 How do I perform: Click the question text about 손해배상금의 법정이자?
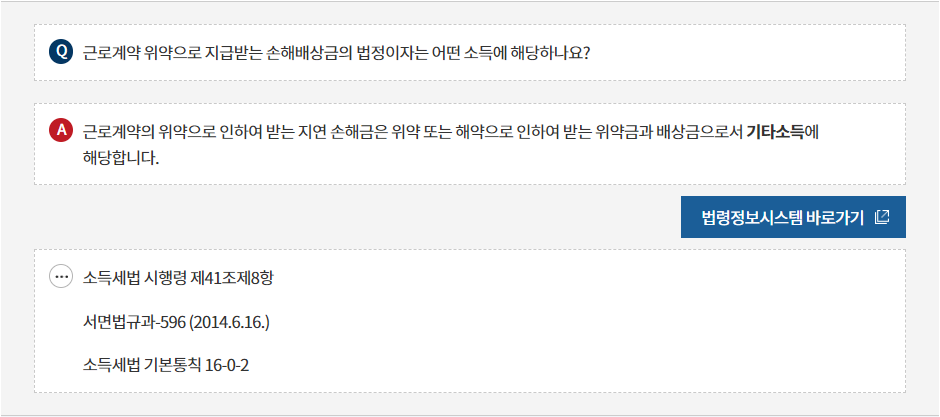[x=336, y=53]
